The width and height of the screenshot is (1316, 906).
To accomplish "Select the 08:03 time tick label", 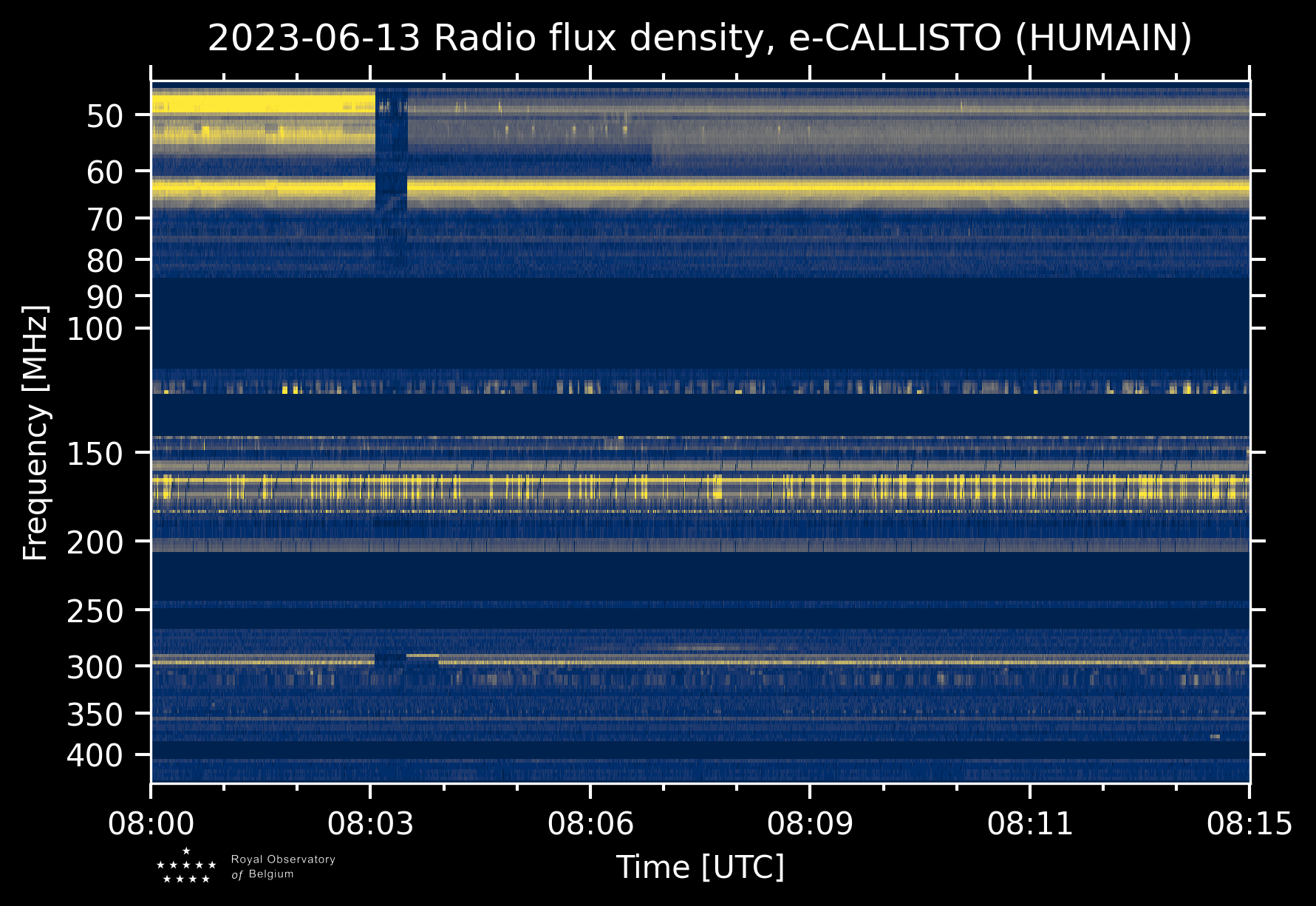I will click(370, 823).
